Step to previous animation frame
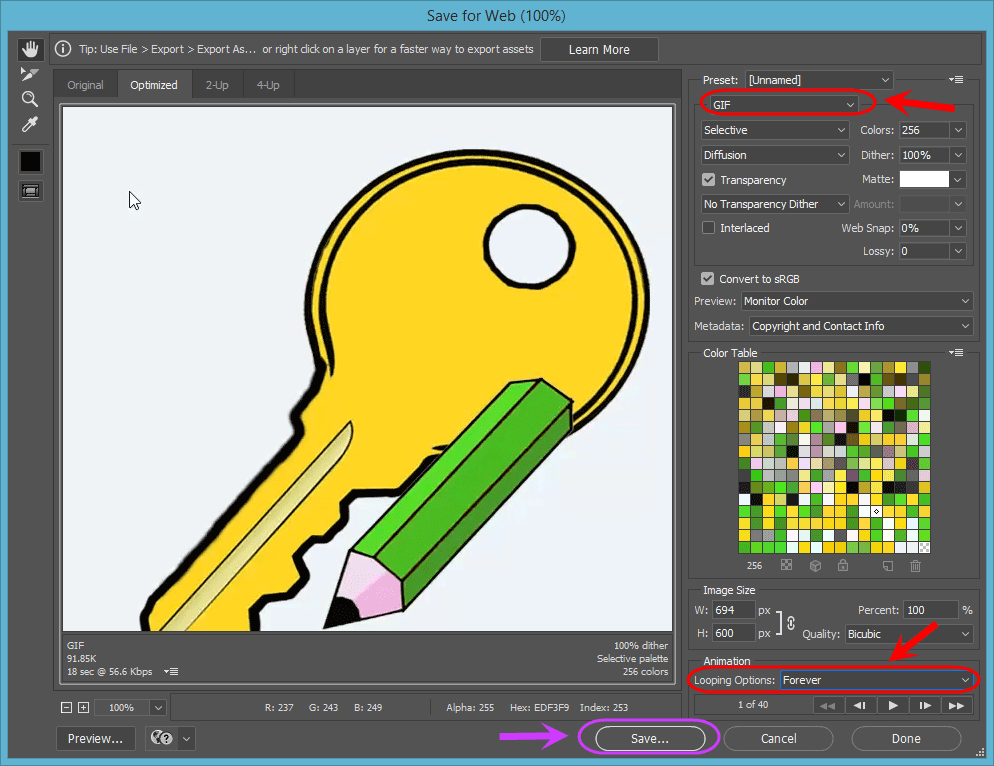The image size is (994, 766). (860, 705)
